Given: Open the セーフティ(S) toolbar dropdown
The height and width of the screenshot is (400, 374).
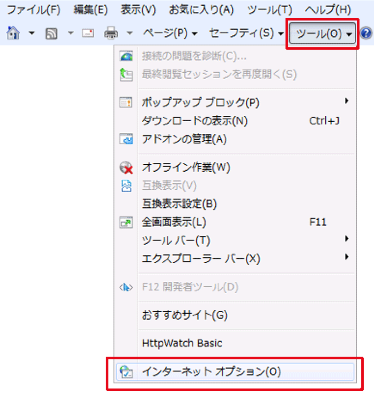Looking at the screenshot, I should click(x=246, y=33).
